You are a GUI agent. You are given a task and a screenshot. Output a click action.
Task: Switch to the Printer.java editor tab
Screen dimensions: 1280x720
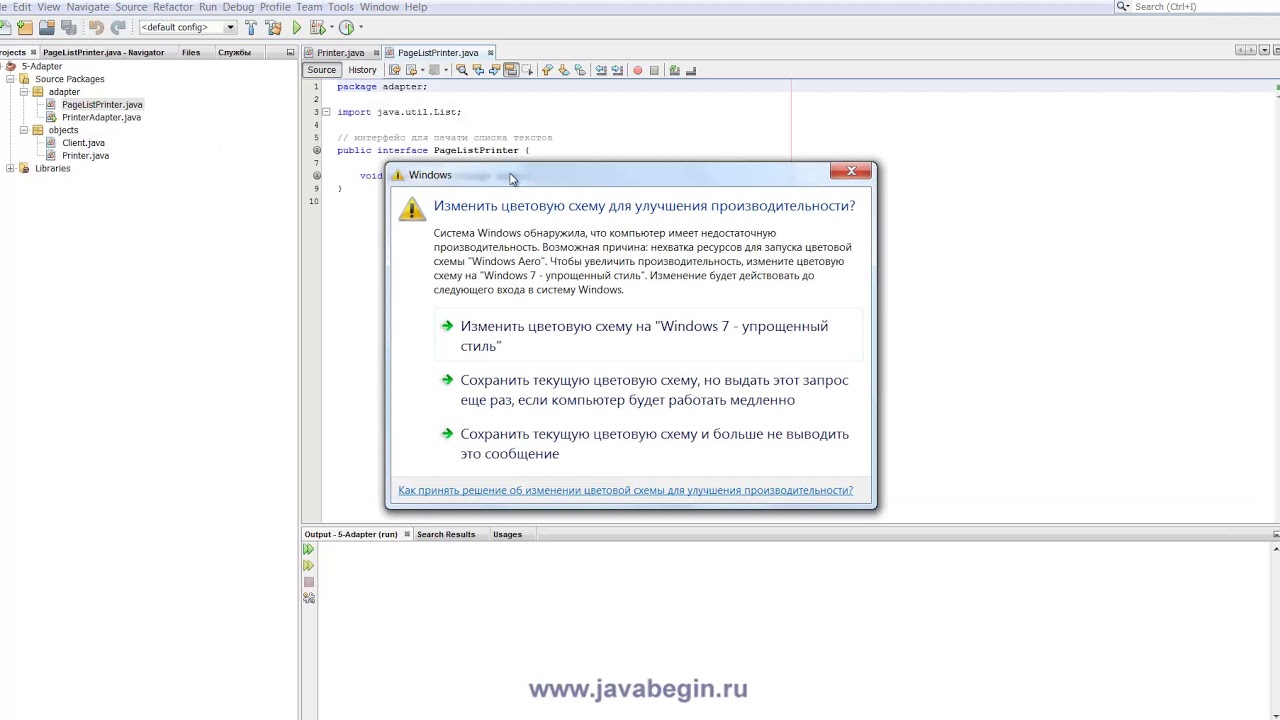[x=340, y=53]
